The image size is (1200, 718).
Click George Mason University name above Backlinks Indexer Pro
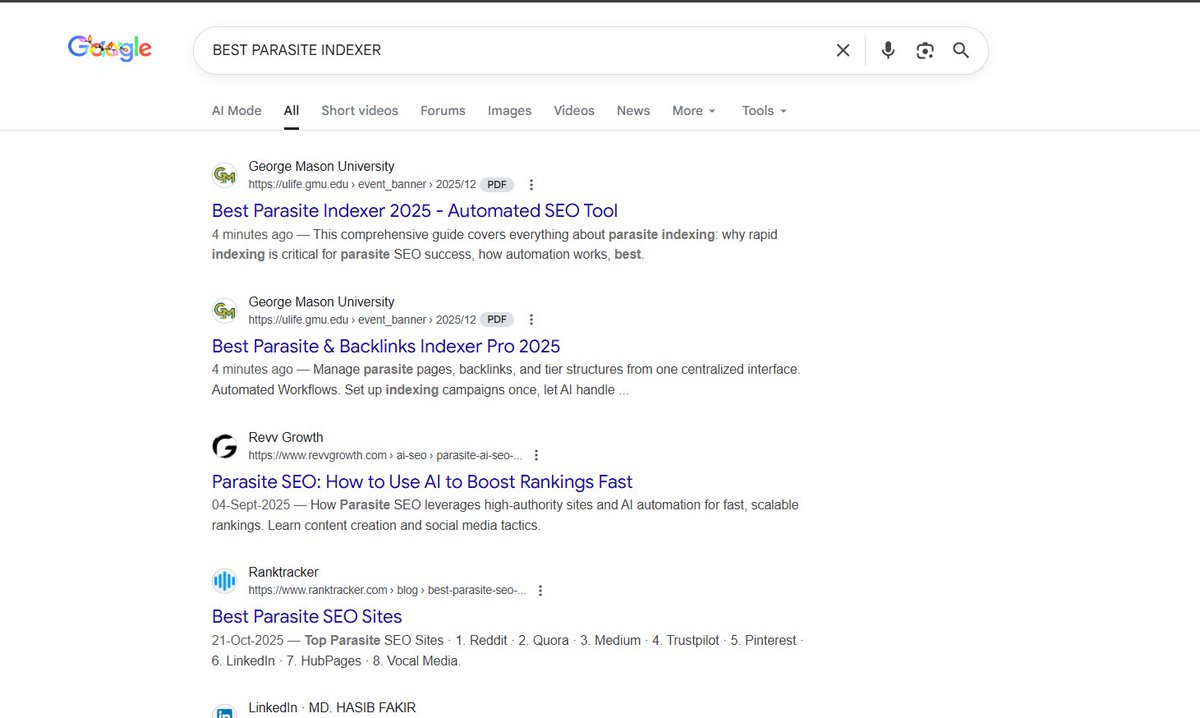coord(321,302)
